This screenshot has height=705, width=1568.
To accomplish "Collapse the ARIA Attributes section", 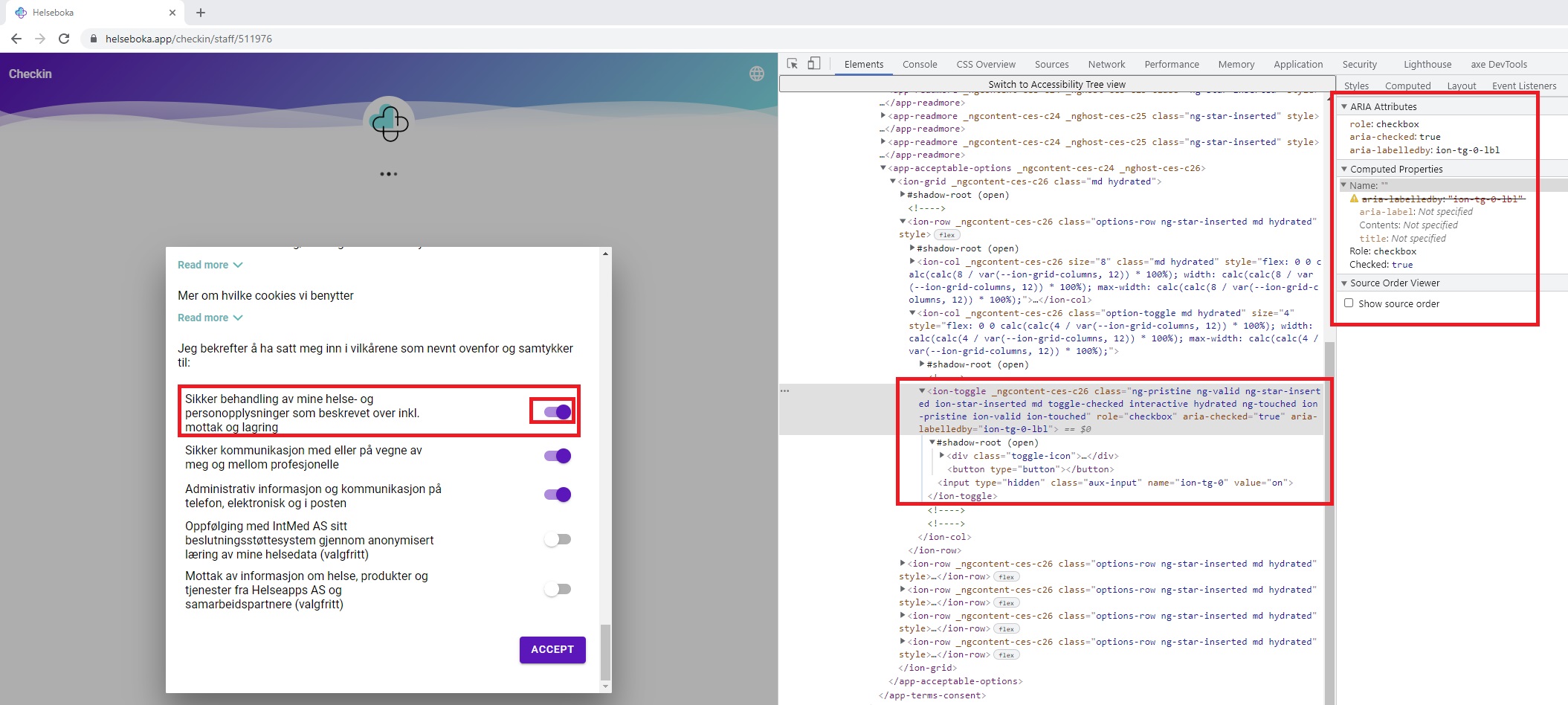I will tap(1344, 107).
